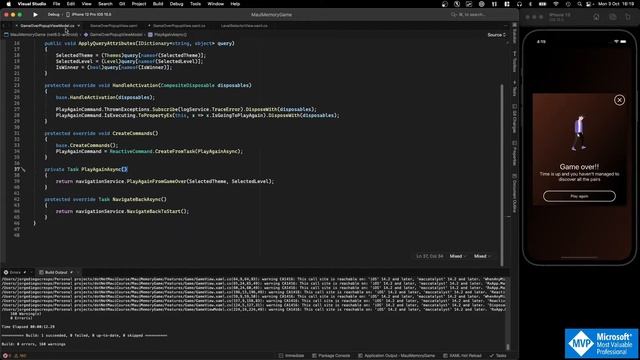Viewport: 640px width, 360px height.
Task: Click the battery icon in the menu bar
Action: pos(542,4)
